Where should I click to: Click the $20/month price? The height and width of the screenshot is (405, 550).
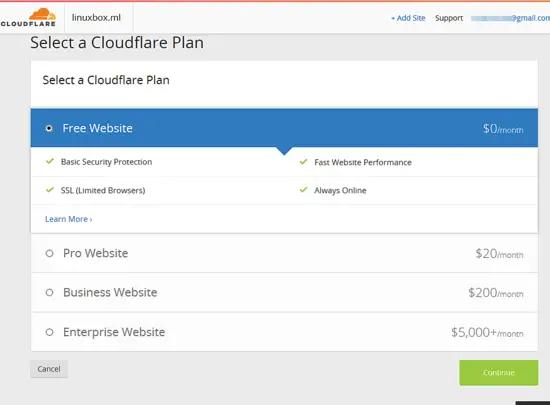(x=499, y=254)
